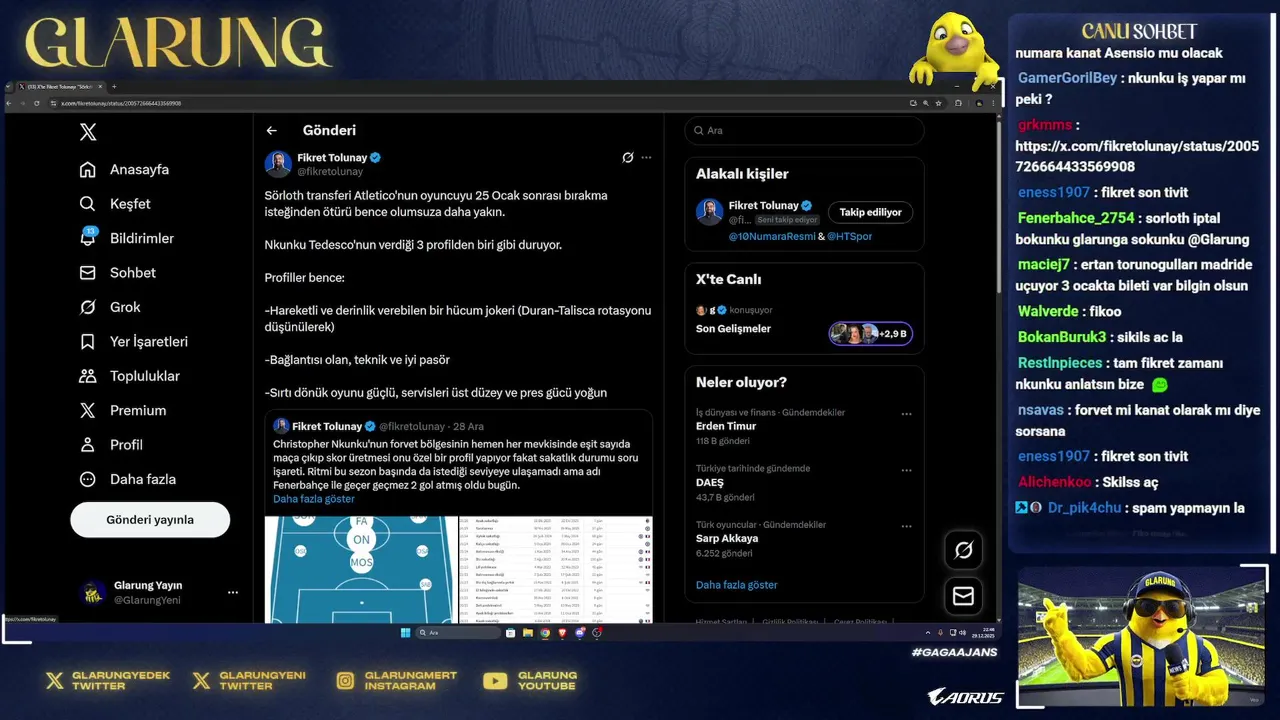The width and height of the screenshot is (1280, 720).
Task: Open @HTSpor mention link
Action: [x=849, y=237]
